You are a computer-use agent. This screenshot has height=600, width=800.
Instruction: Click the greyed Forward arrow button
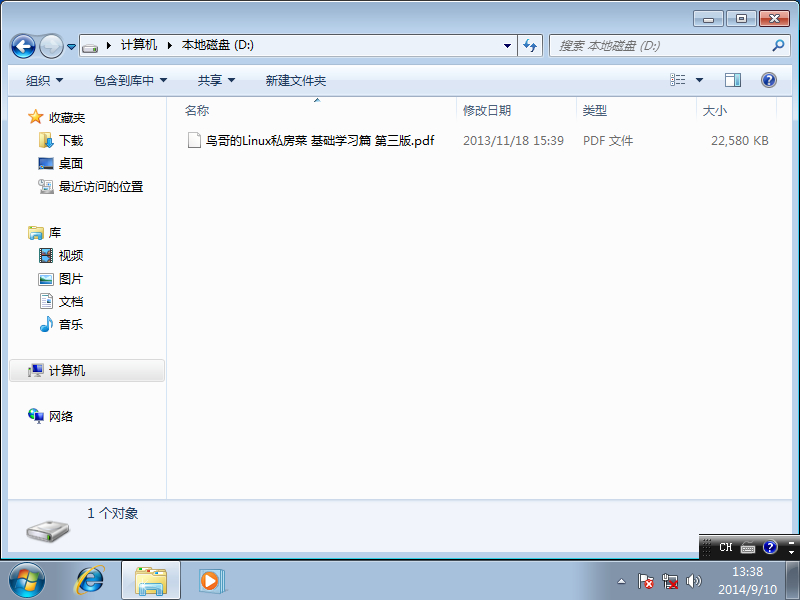51,46
